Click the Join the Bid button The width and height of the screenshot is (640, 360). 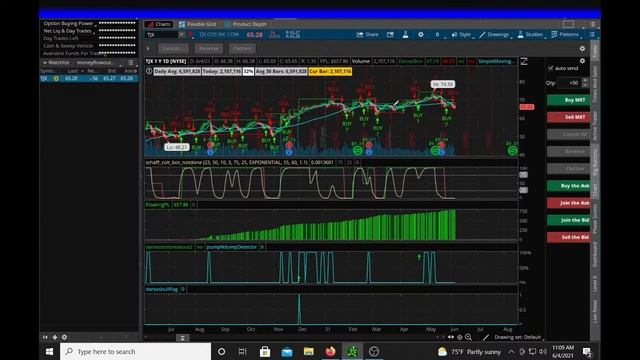pyautogui.click(x=568, y=220)
